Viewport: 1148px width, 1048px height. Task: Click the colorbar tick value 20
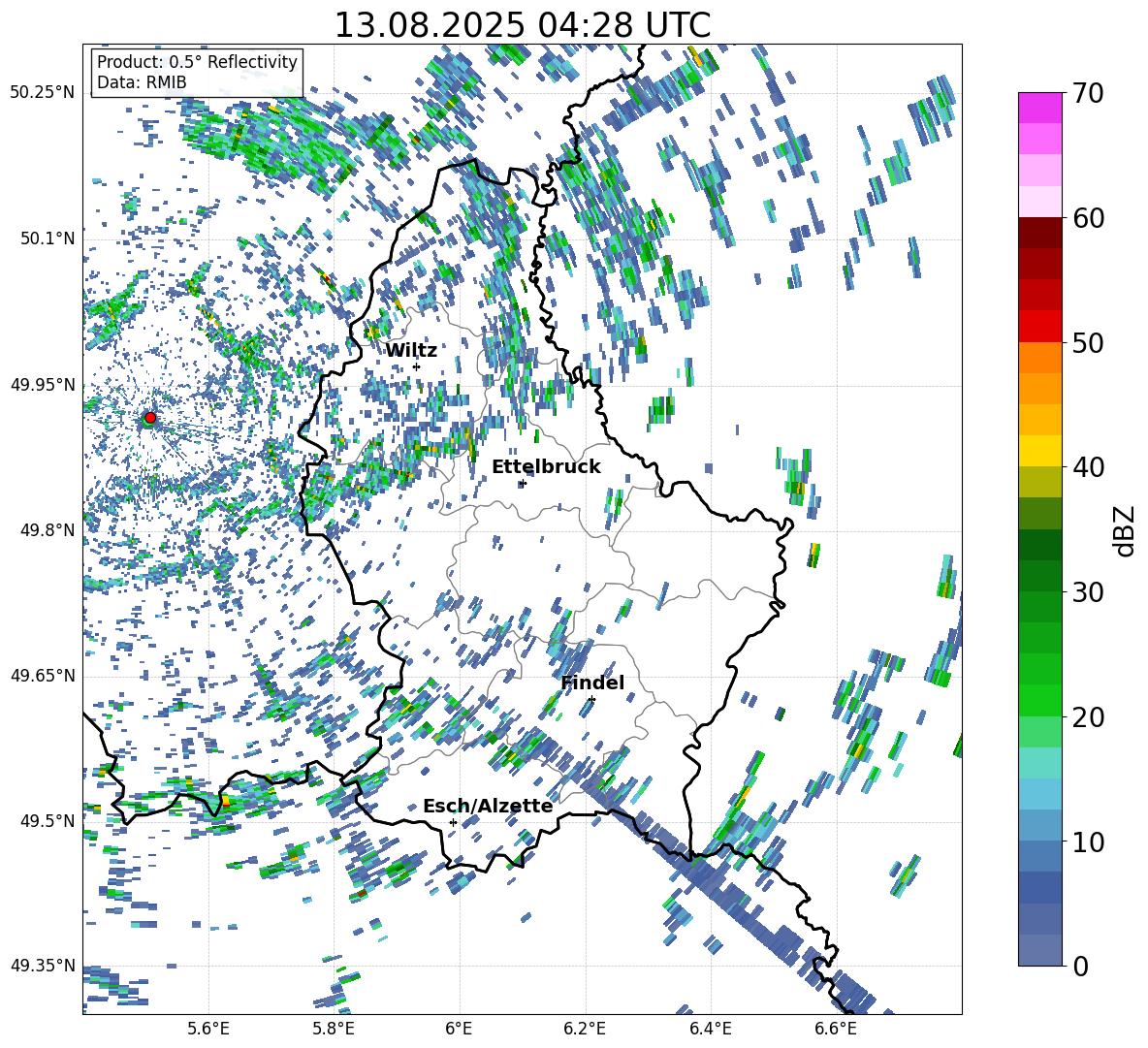pyautogui.click(x=1088, y=717)
